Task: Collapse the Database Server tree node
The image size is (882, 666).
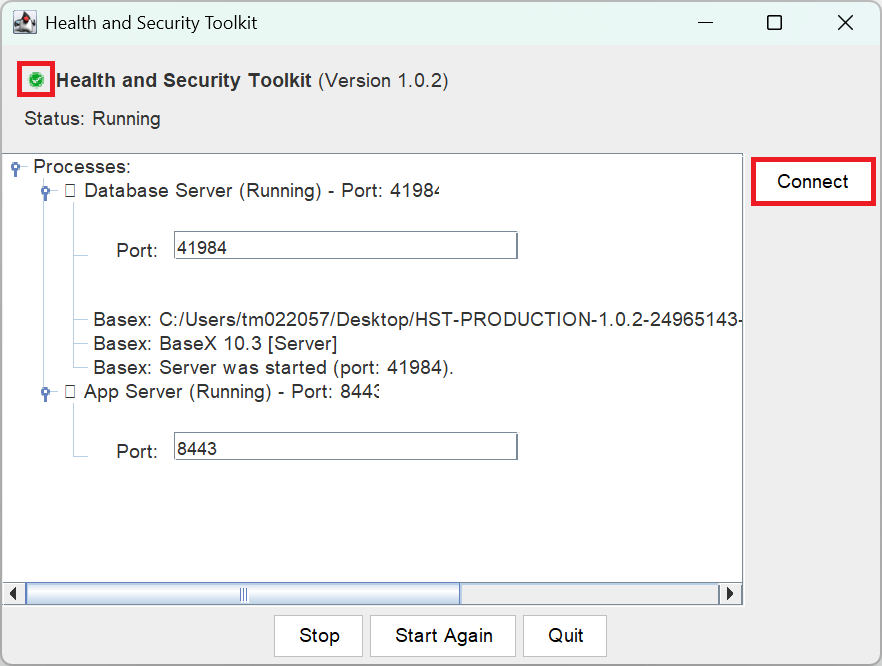Action: 46,191
